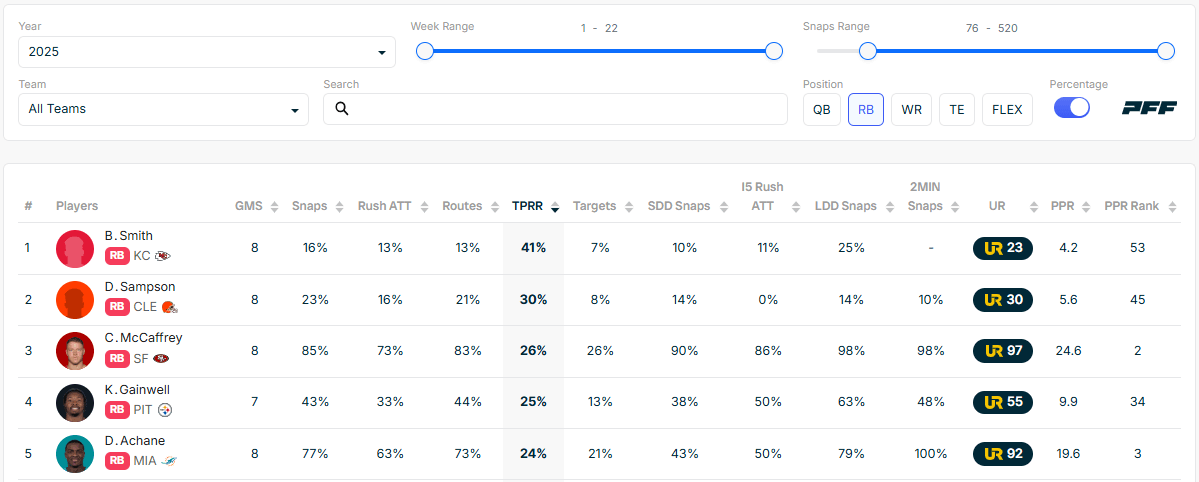
Task: Open the Team dropdown
Action: tap(163, 109)
